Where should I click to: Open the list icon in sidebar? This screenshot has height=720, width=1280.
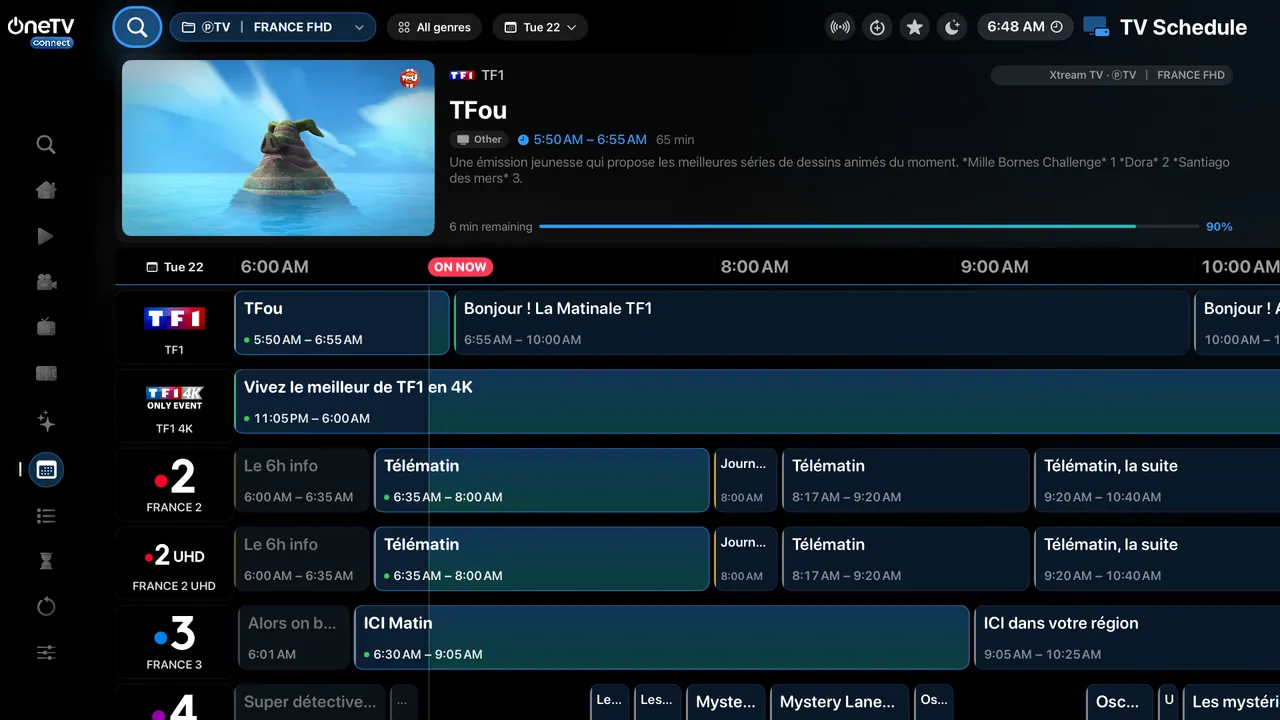pyautogui.click(x=46, y=516)
